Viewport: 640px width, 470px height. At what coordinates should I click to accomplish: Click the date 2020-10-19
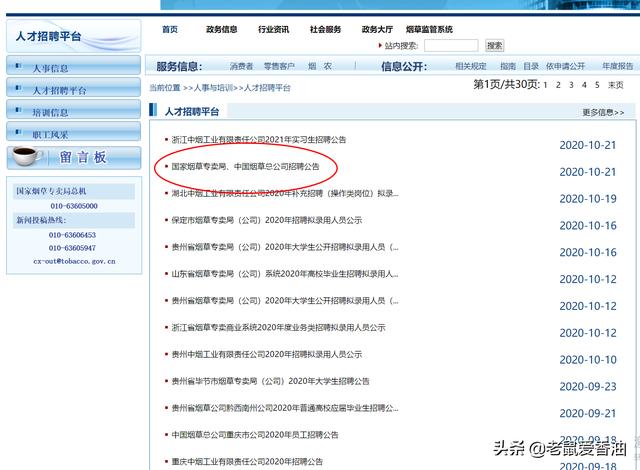588,199
